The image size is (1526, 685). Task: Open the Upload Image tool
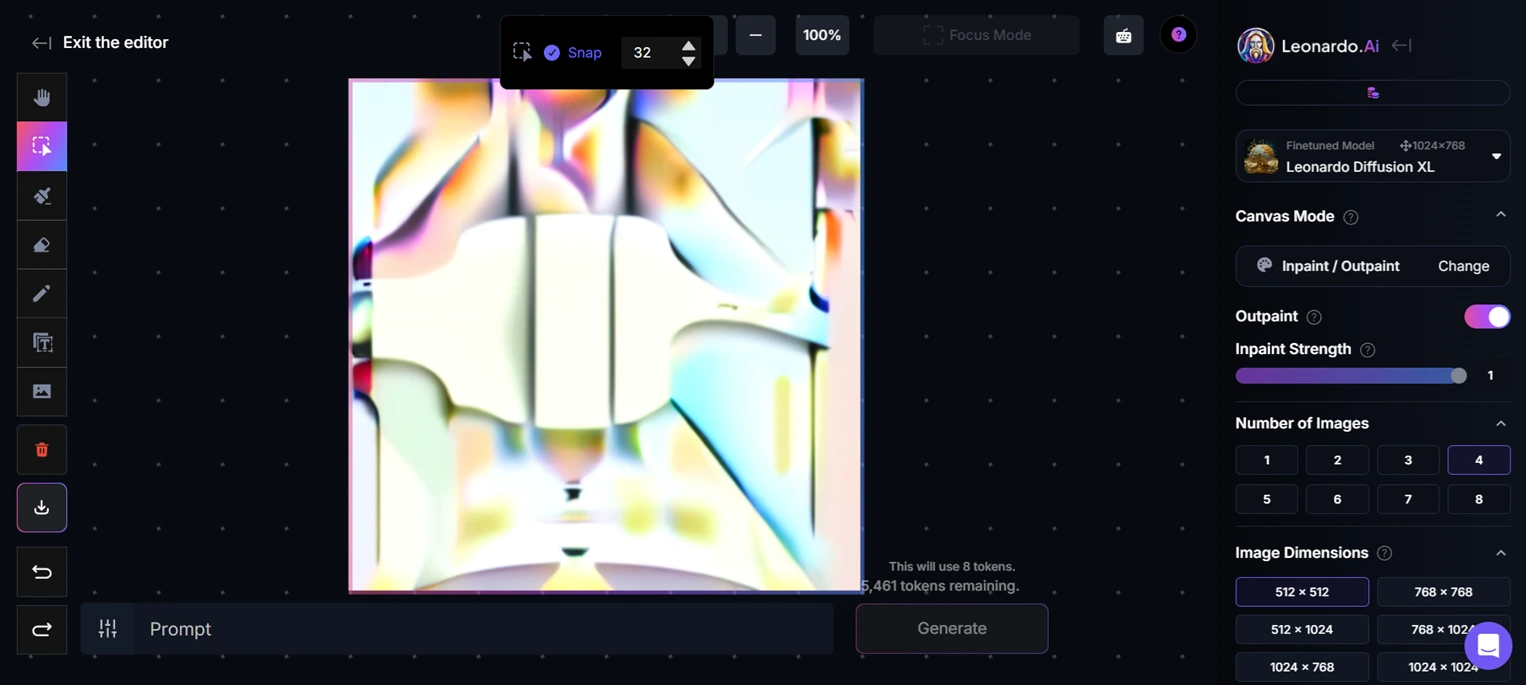42,391
